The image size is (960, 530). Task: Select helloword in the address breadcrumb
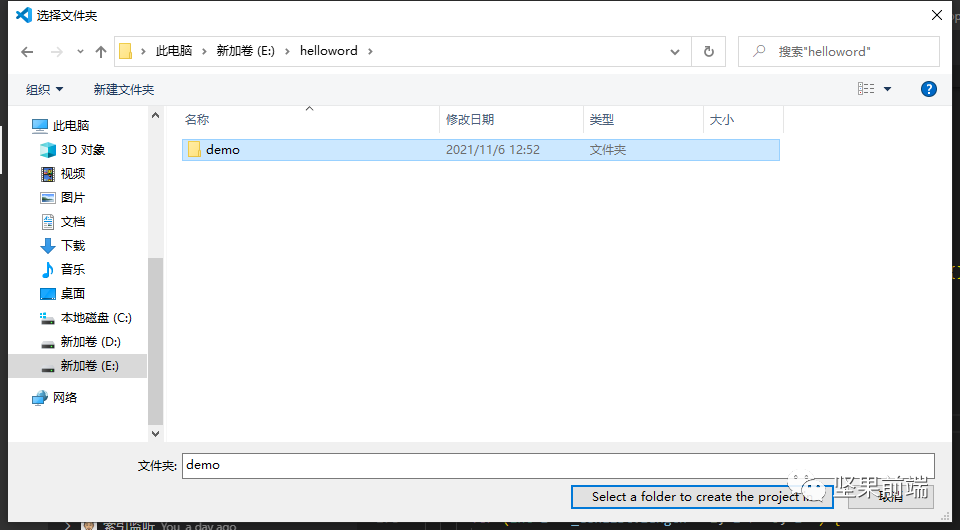point(329,51)
